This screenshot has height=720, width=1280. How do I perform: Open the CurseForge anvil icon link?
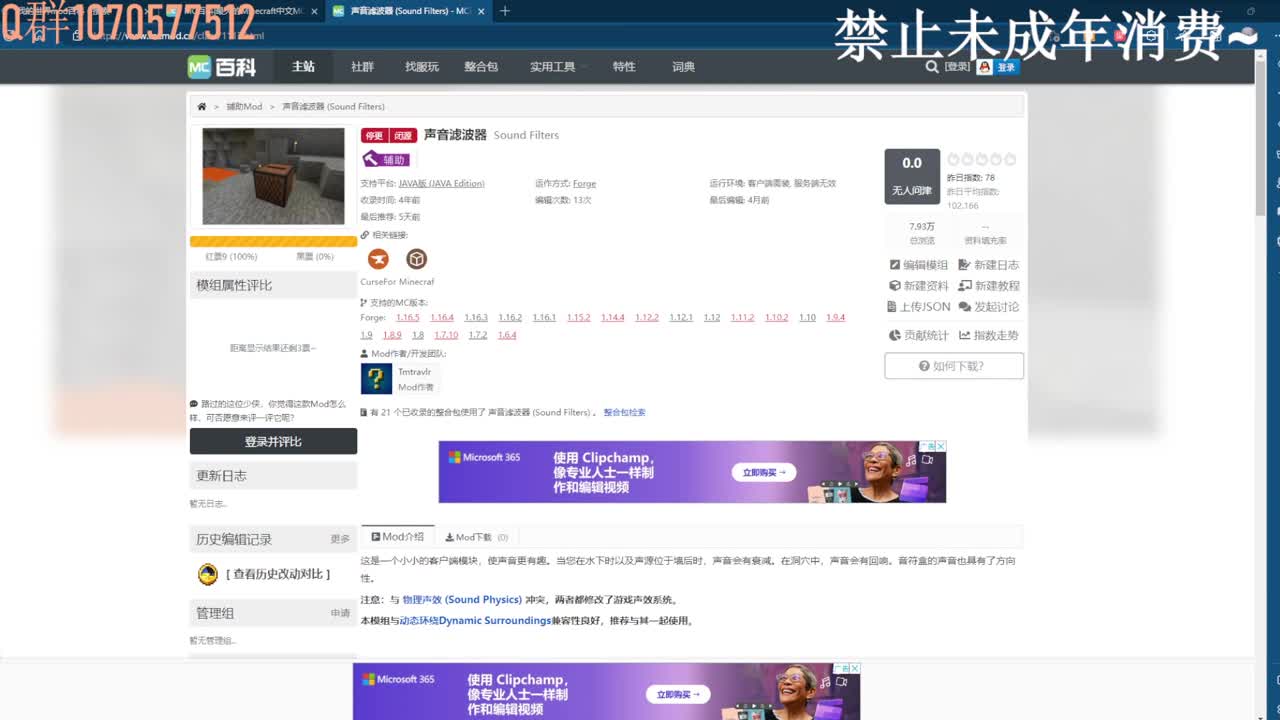pos(377,258)
